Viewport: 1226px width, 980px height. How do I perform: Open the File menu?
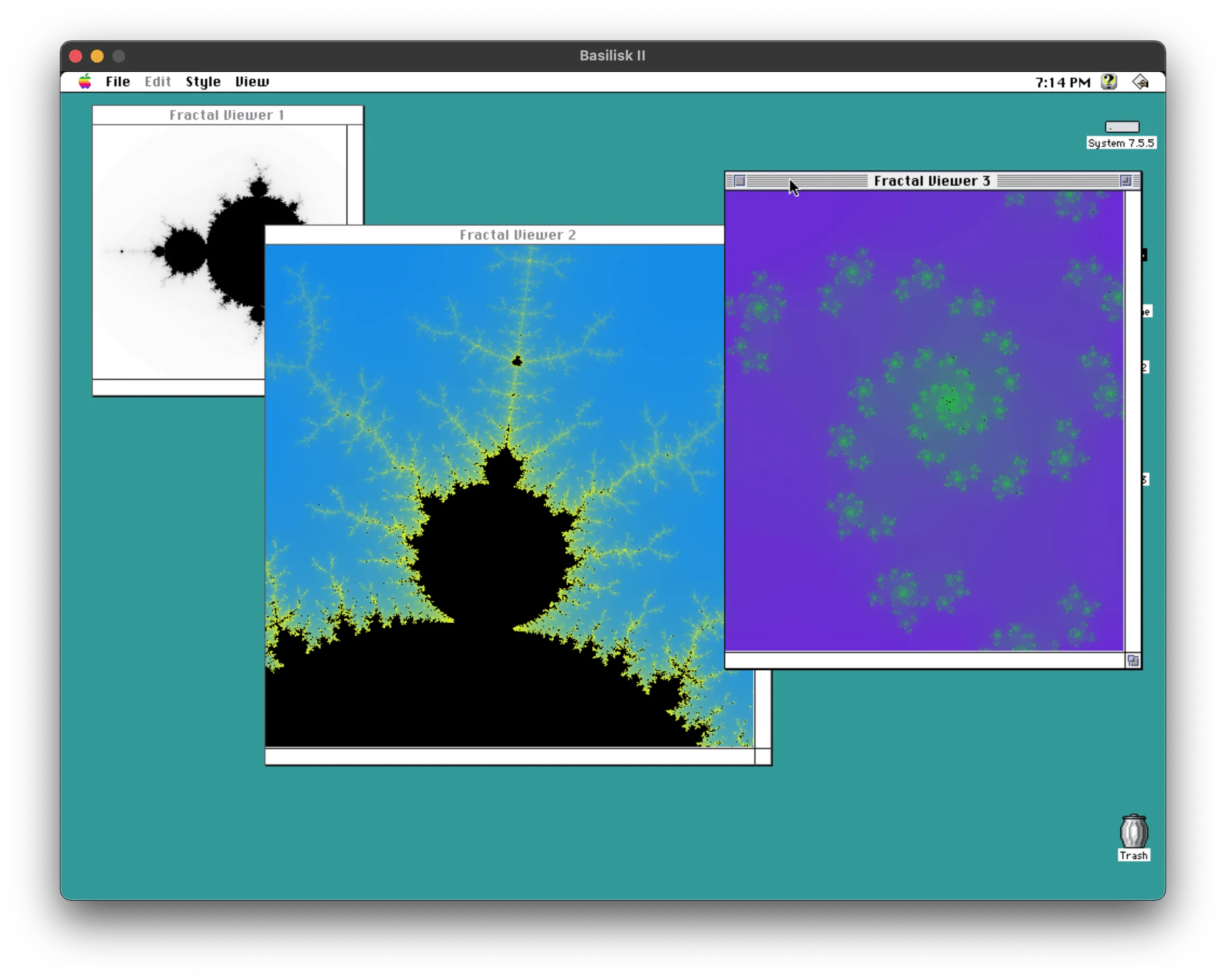[x=118, y=81]
